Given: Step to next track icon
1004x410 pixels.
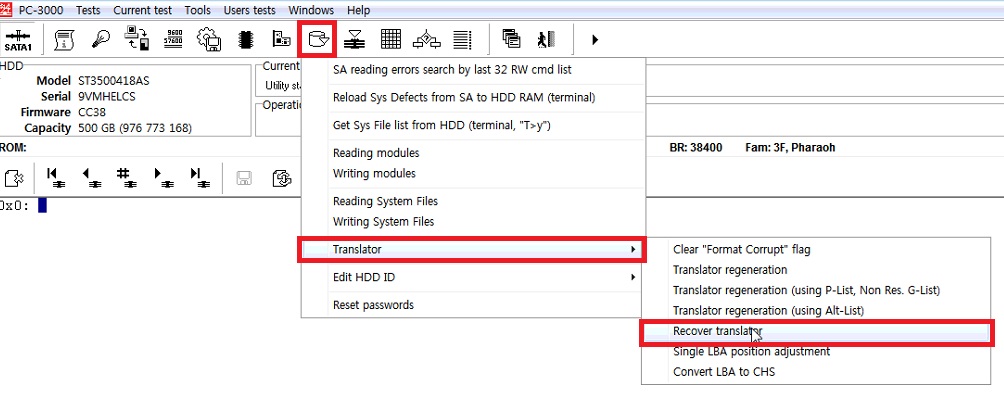Looking at the screenshot, I should coord(163,177).
